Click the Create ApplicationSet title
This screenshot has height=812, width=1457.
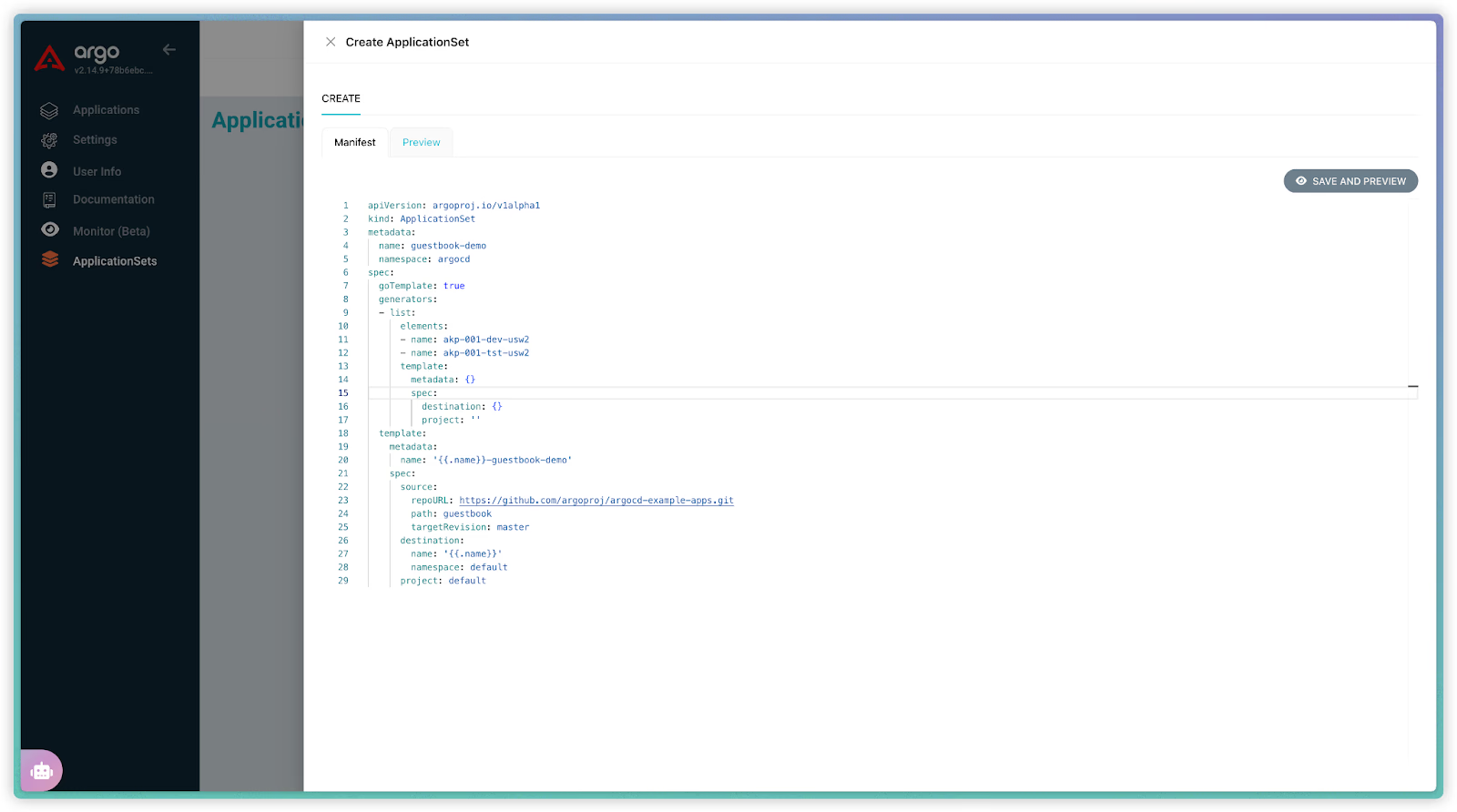[x=407, y=42]
